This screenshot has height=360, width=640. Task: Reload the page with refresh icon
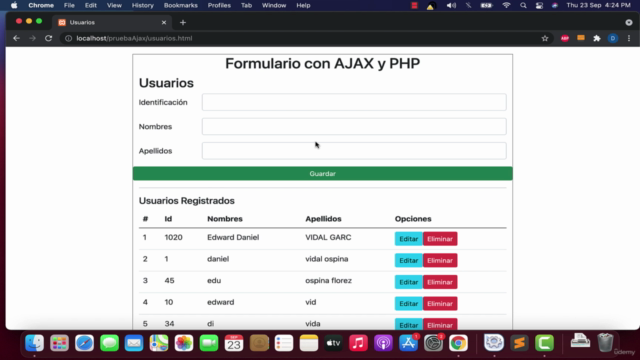point(48,38)
